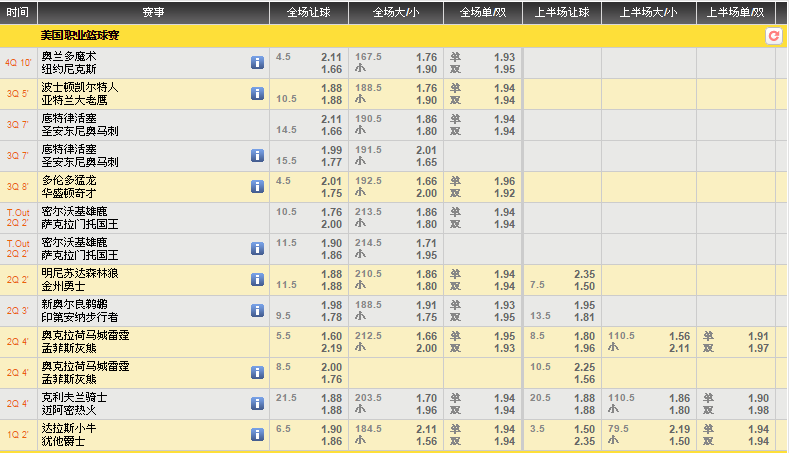Click the 21.5 full-game handicap value
Viewport: 792px width, 453px height.
pos(286,397)
